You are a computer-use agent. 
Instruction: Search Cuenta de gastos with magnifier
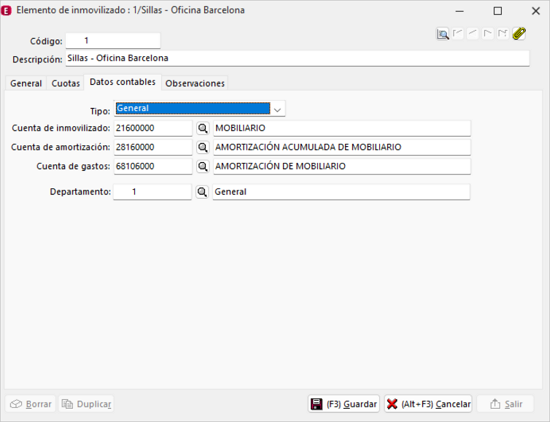(x=202, y=166)
